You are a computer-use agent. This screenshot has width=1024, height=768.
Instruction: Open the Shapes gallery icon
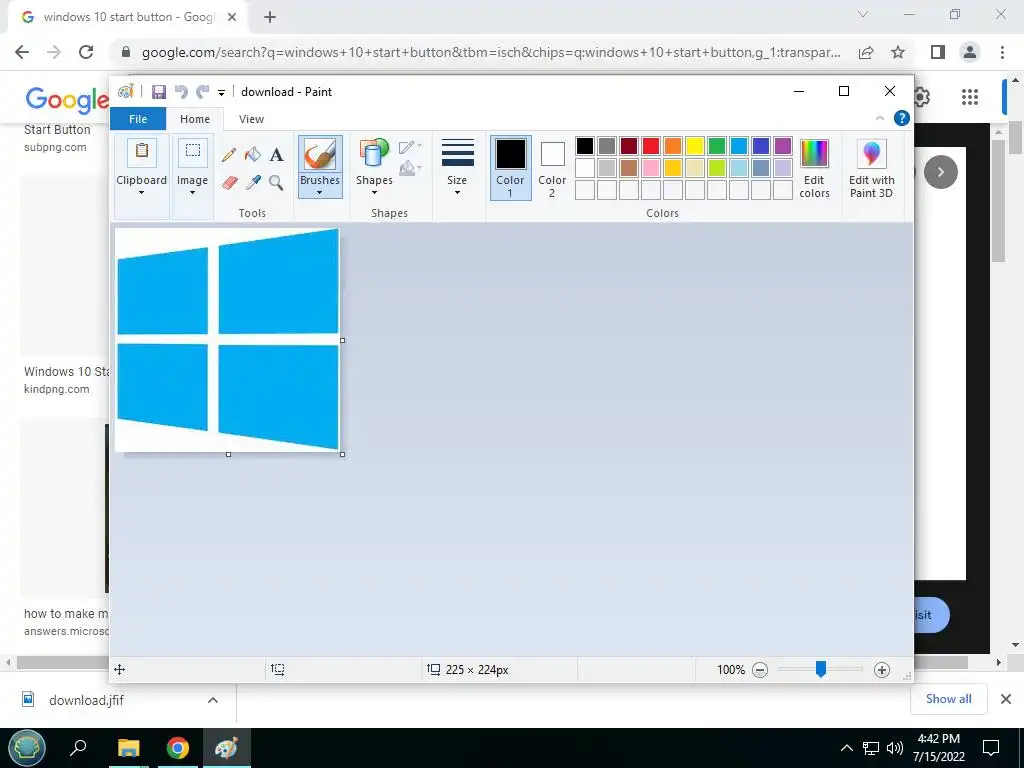pyautogui.click(x=374, y=154)
